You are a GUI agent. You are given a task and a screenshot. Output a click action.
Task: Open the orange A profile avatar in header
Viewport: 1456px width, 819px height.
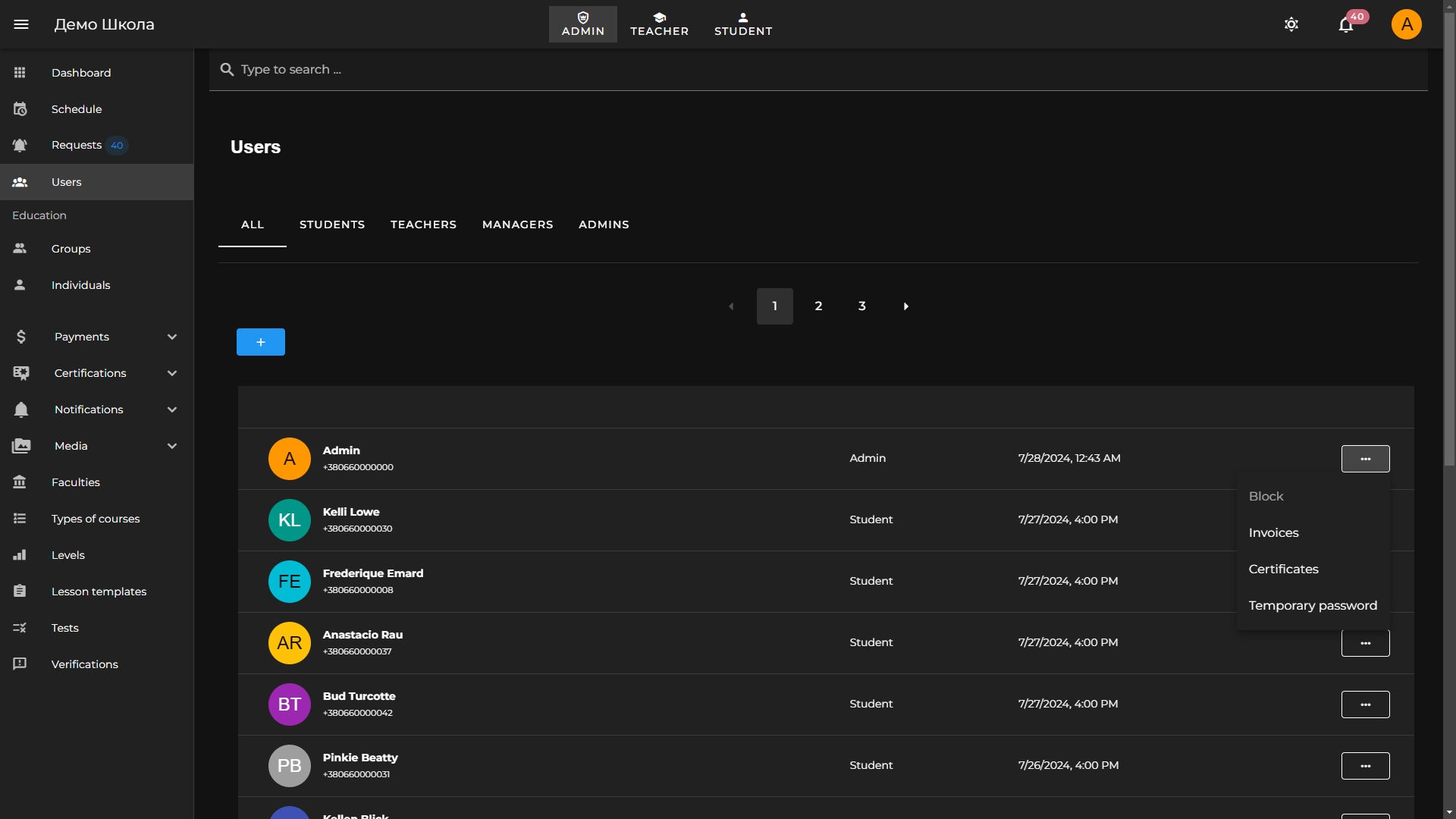1407,24
